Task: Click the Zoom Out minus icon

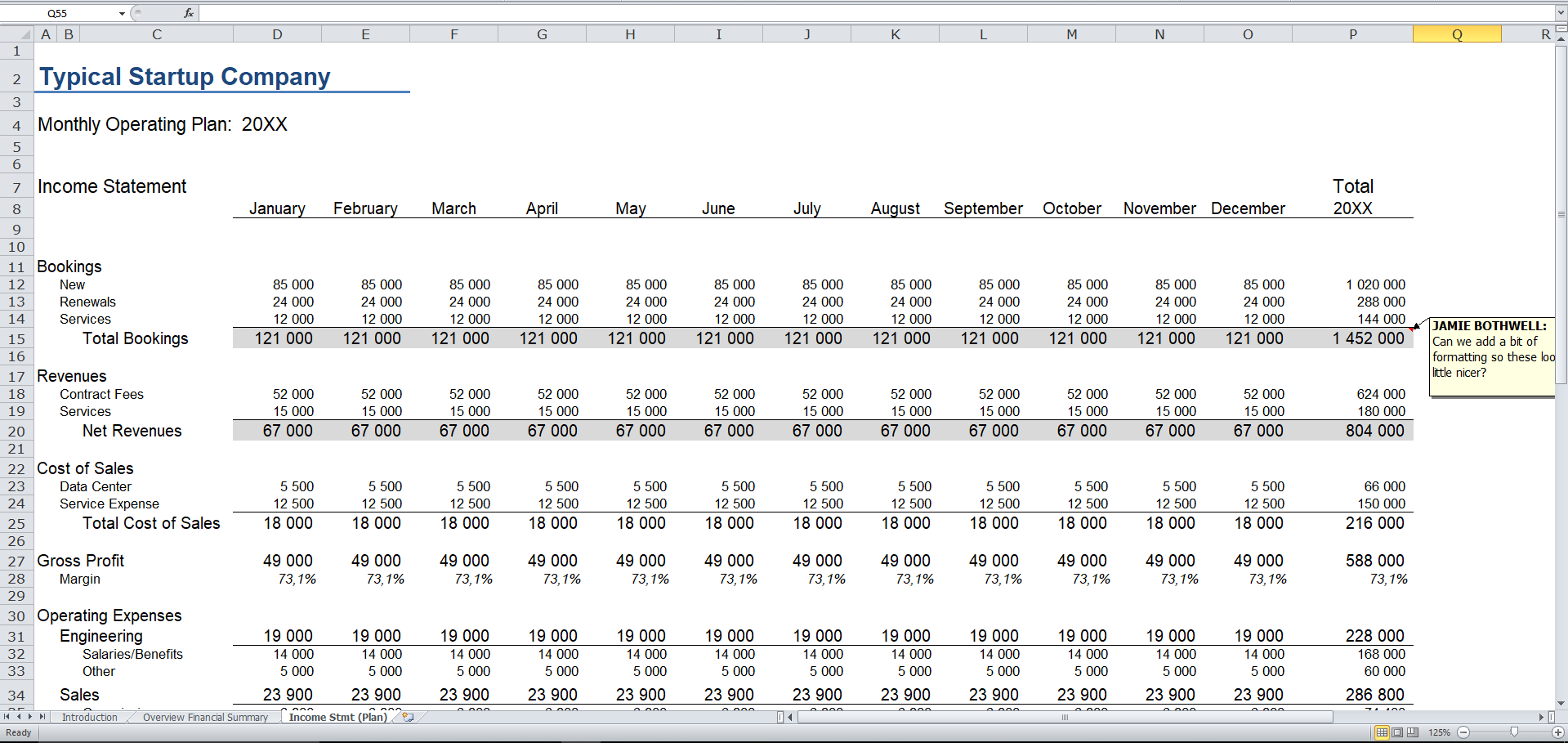Action: pyautogui.click(x=1463, y=732)
